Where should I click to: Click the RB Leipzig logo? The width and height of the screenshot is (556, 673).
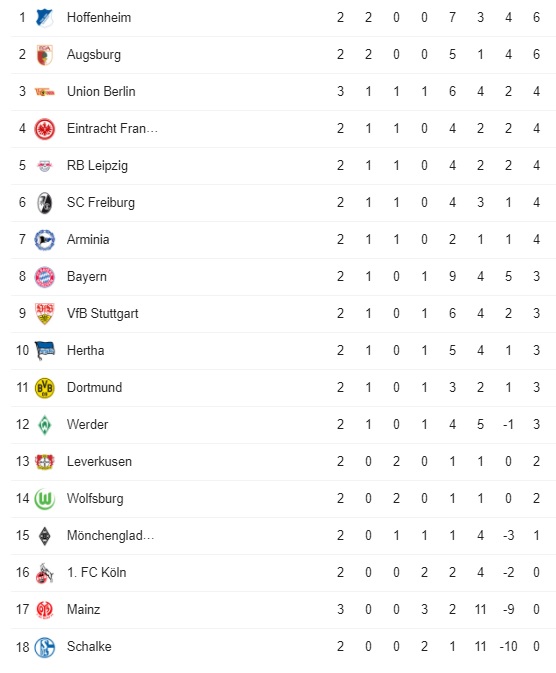coord(44,166)
